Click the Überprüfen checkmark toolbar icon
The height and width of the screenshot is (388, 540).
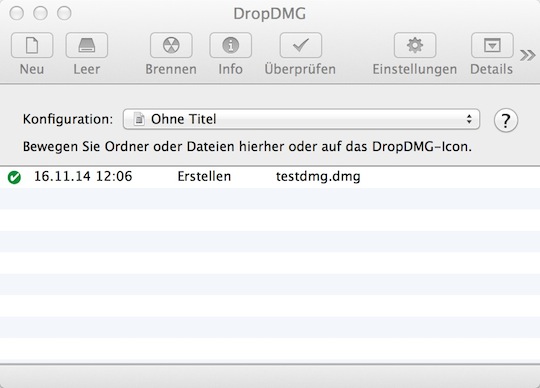pos(301,45)
